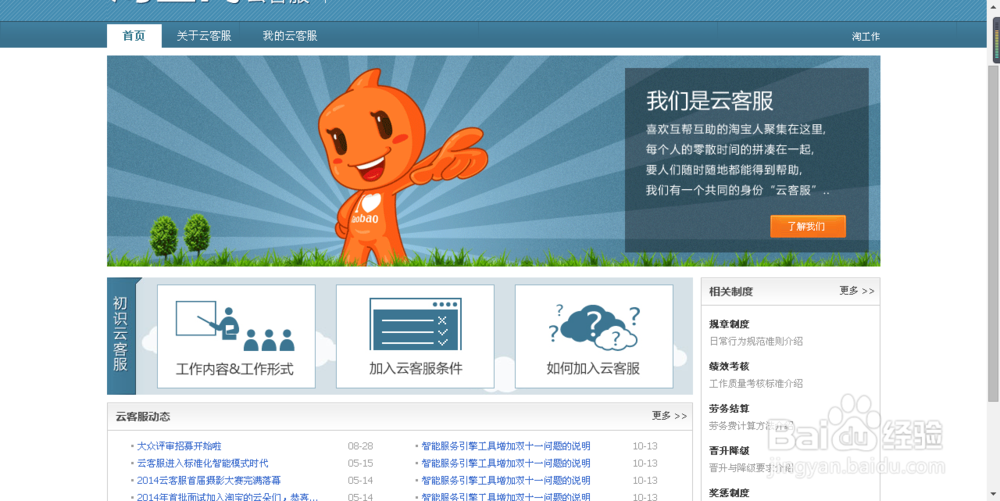Open the 首页 navigation tab
Screen dimensions: 1000x501
pyautogui.click(x=134, y=36)
